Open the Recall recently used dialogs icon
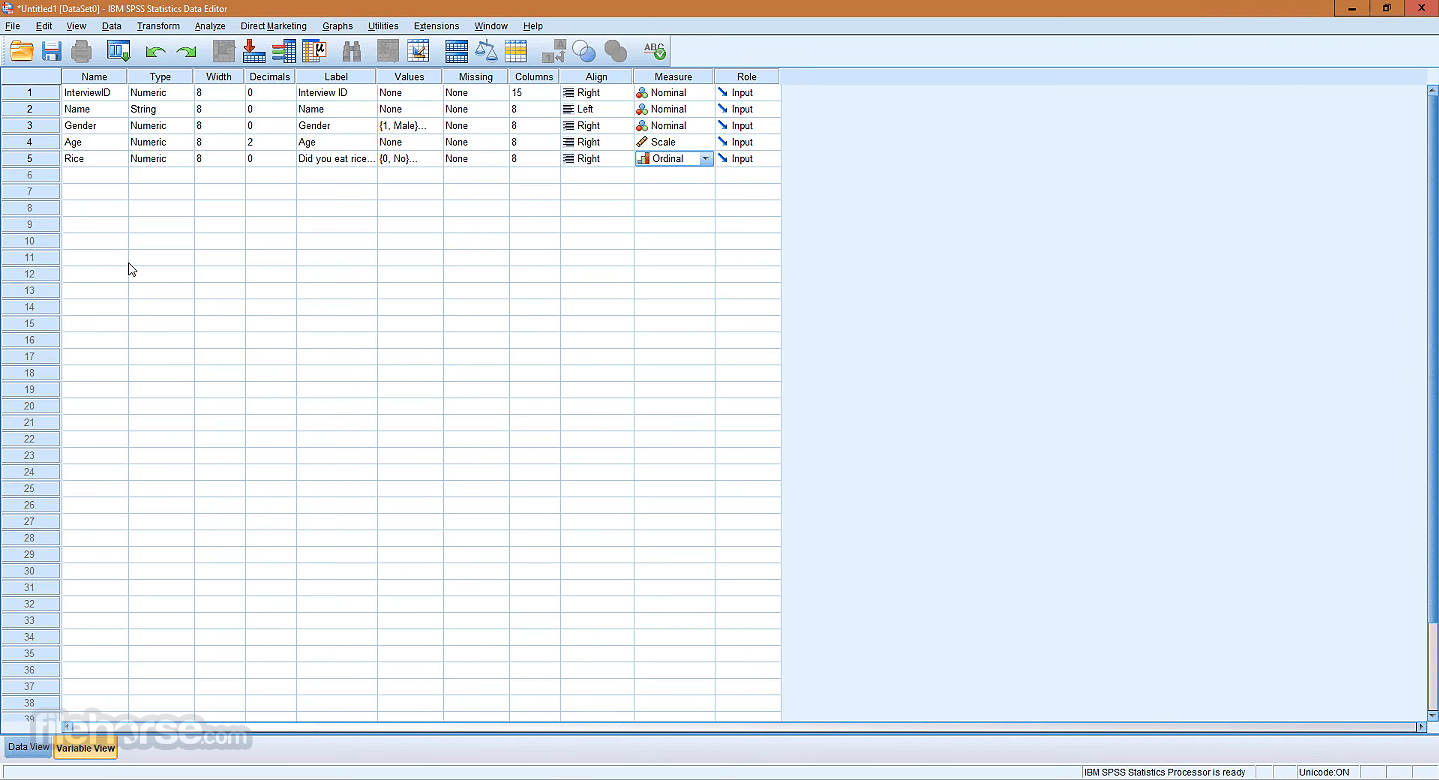The image size is (1439, 780). point(119,51)
